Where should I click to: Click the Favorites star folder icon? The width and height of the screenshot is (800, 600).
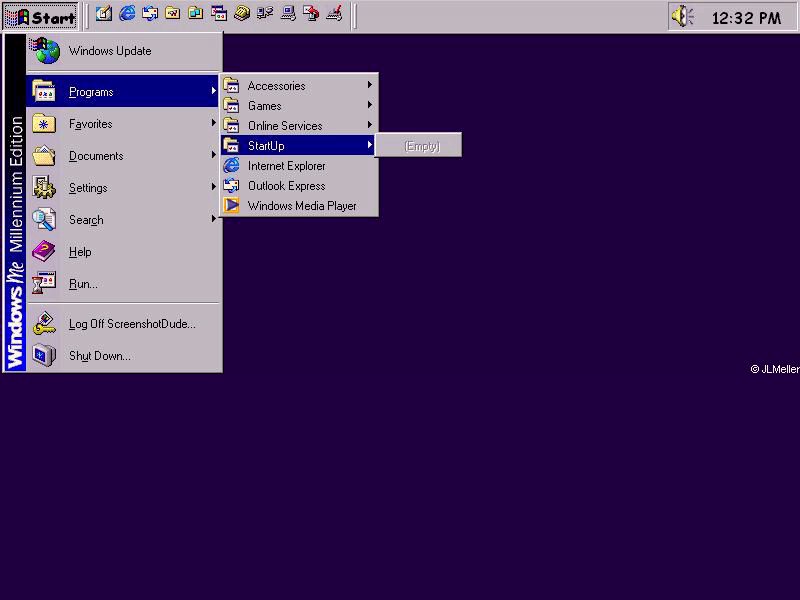(44, 123)
